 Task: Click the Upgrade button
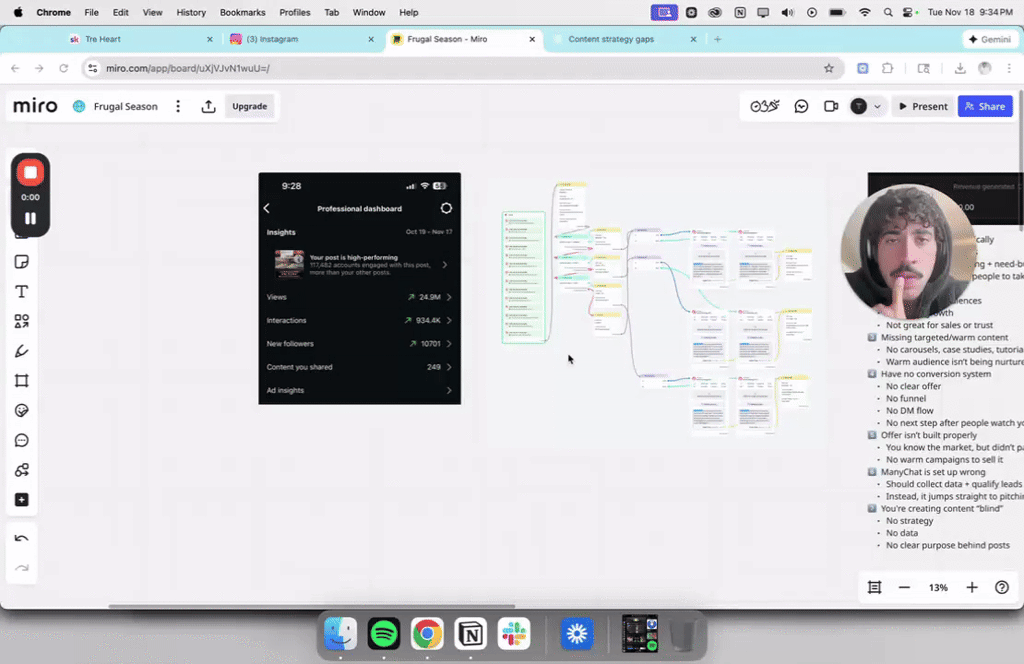249,106
